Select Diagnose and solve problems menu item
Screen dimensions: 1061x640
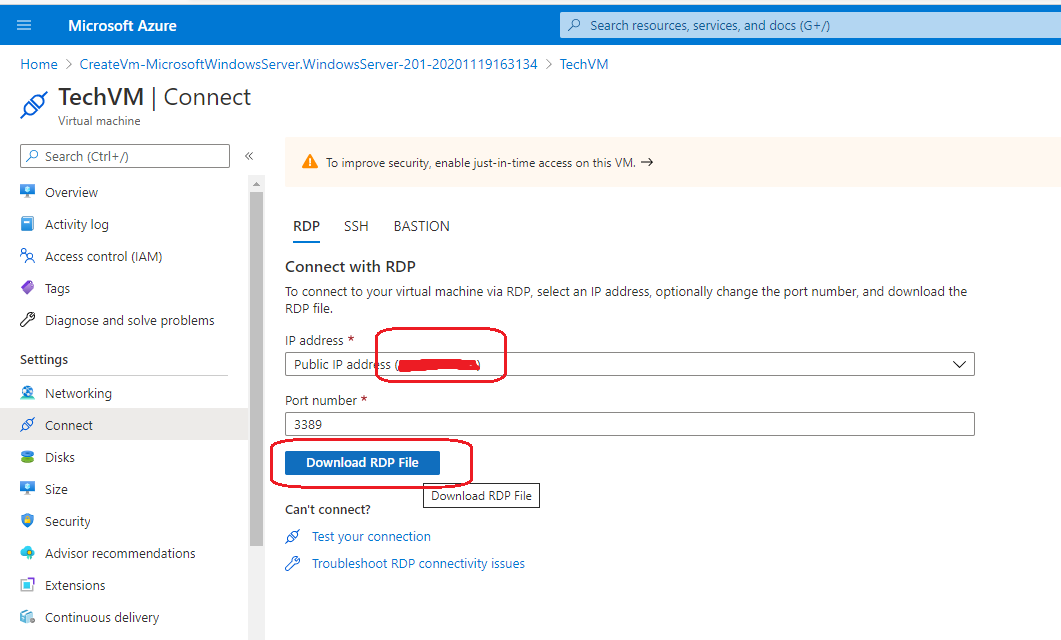pyautogui.click(x=125, y=320)
